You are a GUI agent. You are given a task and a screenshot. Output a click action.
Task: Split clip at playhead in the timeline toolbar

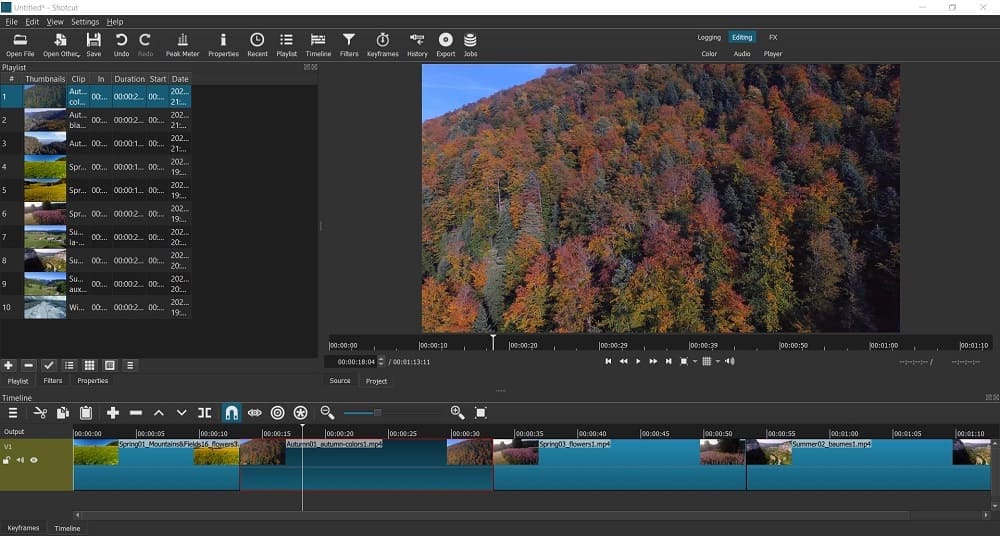click(205, 413)
